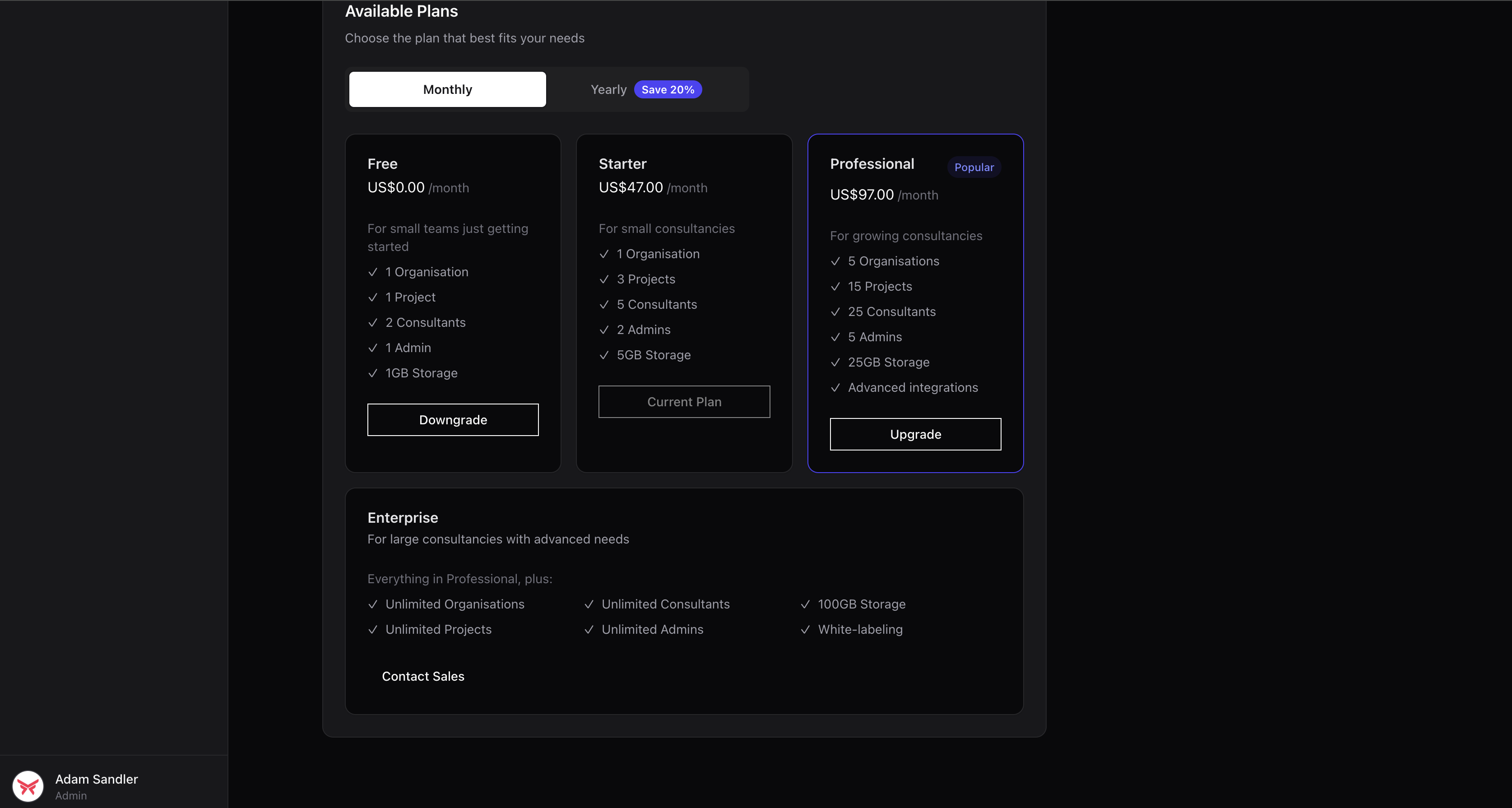This screenshot has width=1512, height=808.
Task: Click the checkmark beside 100GB Storage
Action: (805, 604)
